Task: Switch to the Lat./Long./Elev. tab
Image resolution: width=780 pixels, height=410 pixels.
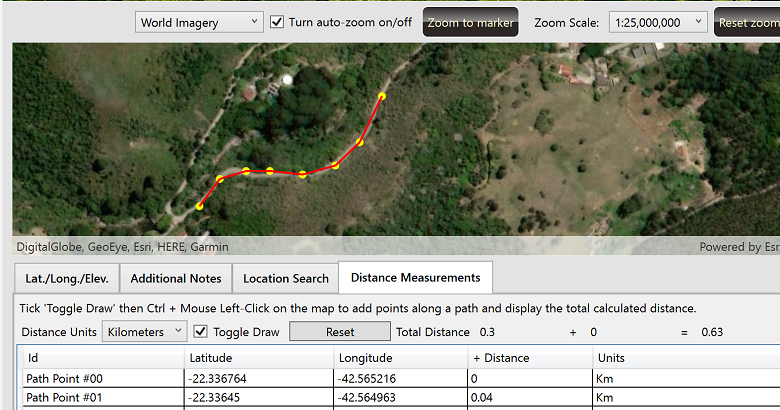Action: click(x=67, y=279)
